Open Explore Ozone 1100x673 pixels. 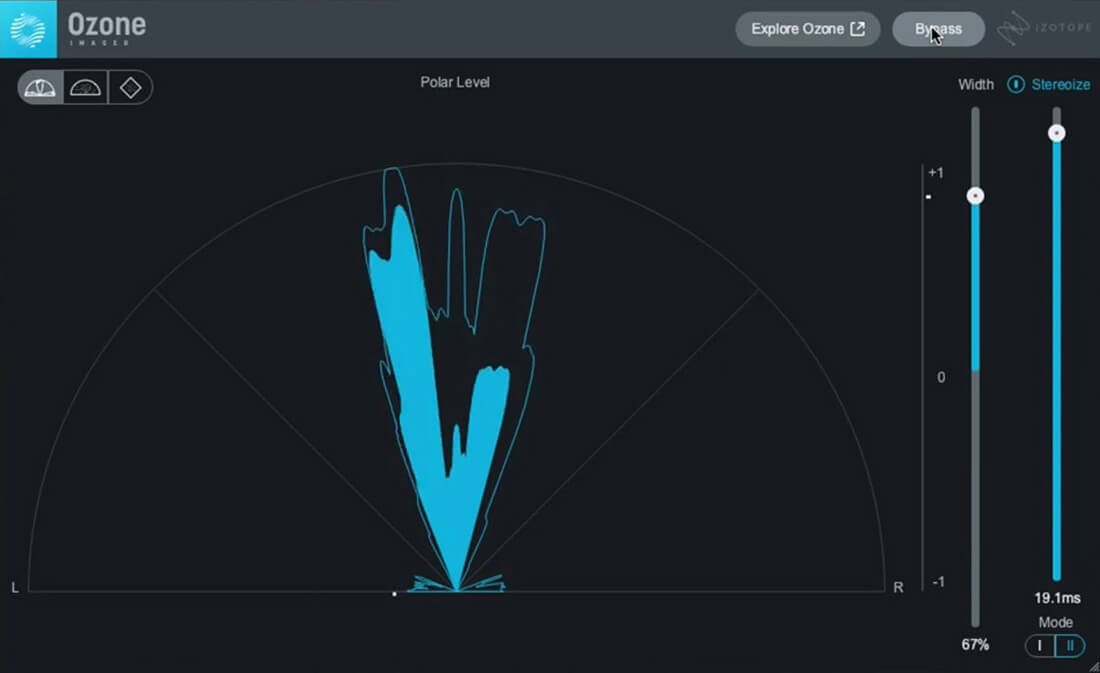pos(807,28)
